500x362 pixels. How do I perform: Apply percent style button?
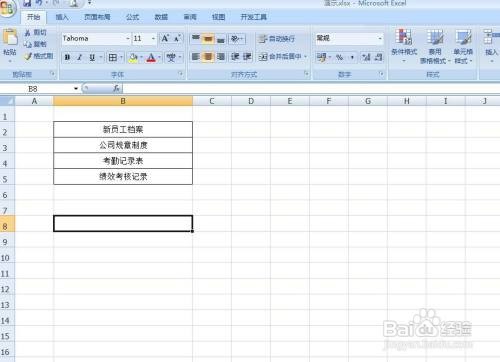(x=340, y=57)
